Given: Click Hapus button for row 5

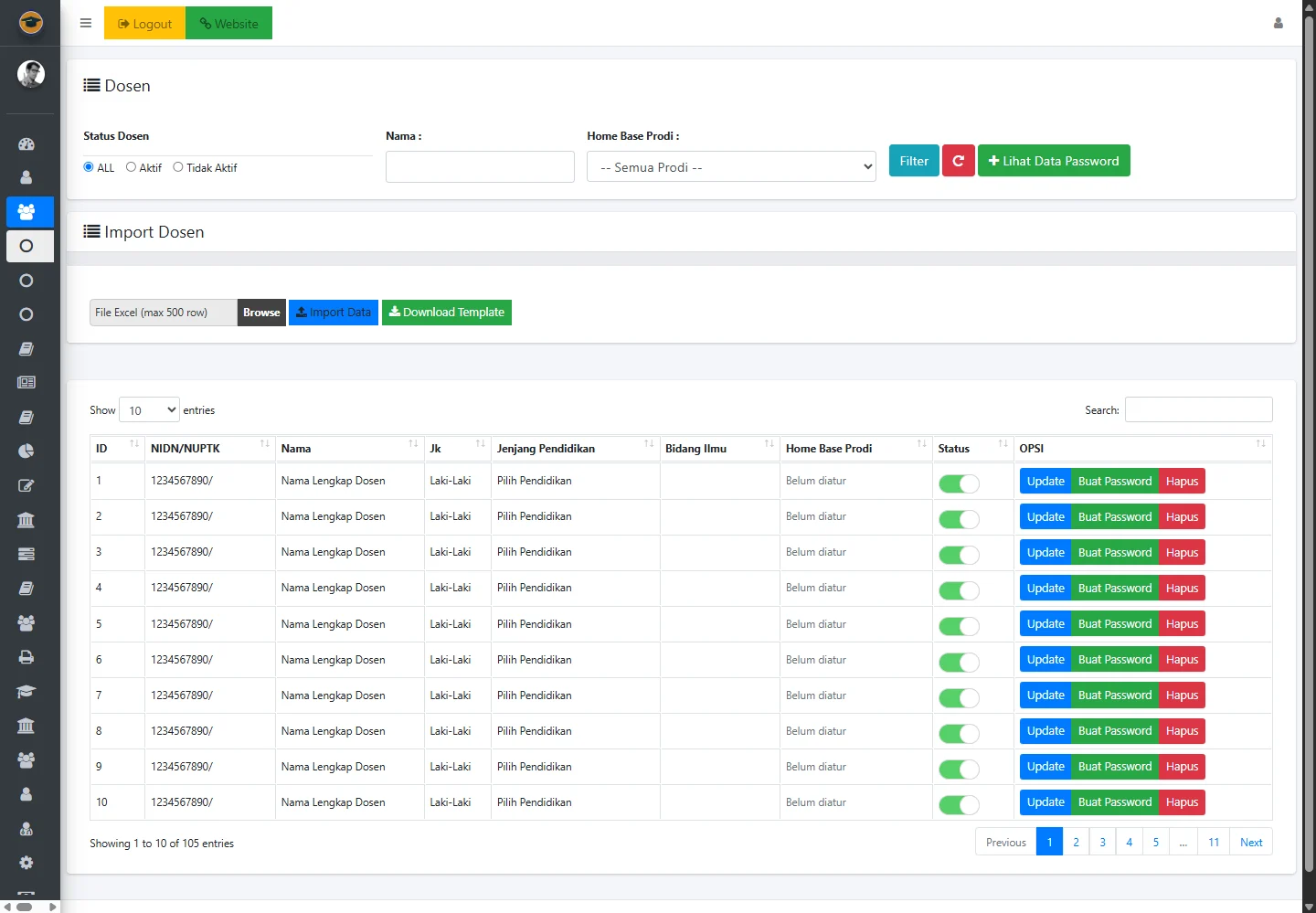Looking at the screenshot, I should click(x=1182, y=624).
